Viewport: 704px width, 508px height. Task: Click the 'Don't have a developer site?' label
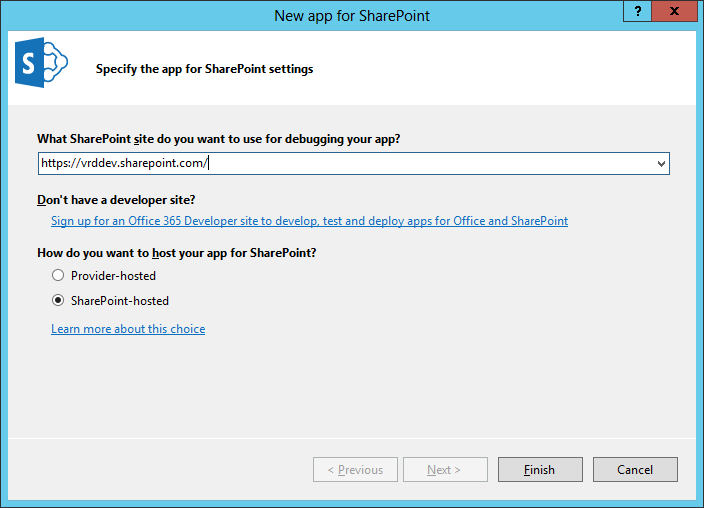116,200
